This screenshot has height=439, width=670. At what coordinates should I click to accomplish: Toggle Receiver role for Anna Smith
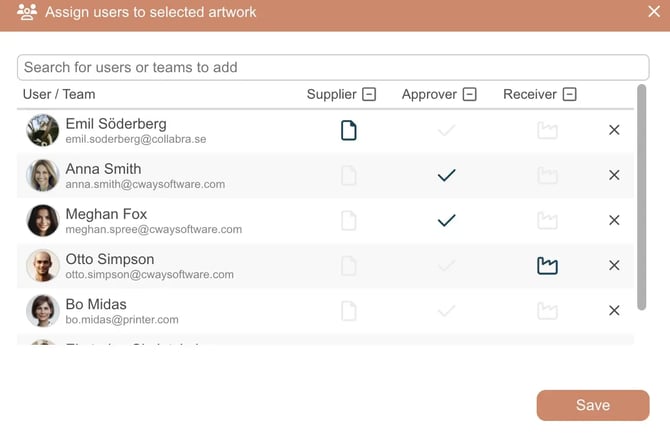click(x=547, y=176)
